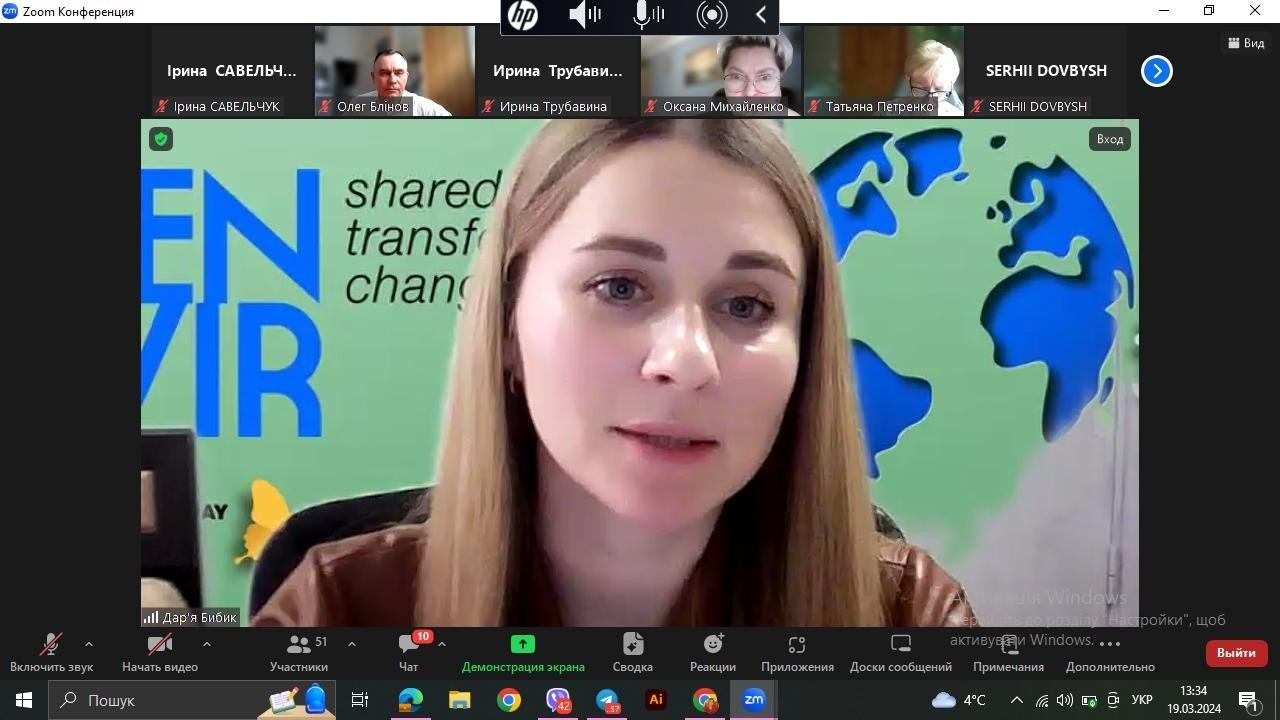
Task: Select Ирина Трубавина participant tile
Action: (558, 71)
